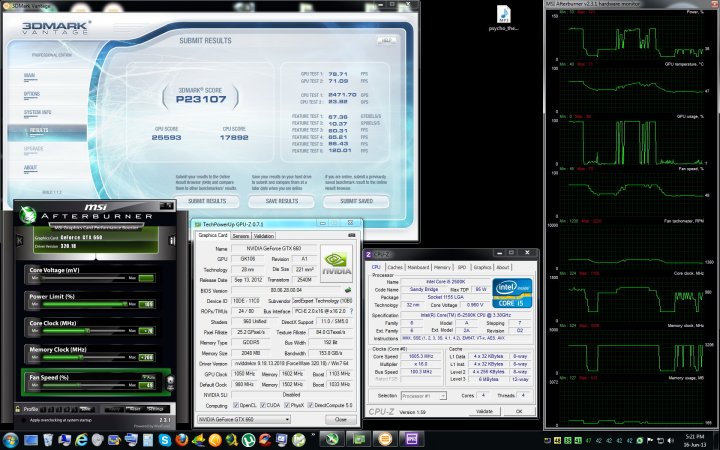Viewport: 720px width, 450px height.
Task: Click the volume speaker icon in the system tray
Action: point(669,440)
